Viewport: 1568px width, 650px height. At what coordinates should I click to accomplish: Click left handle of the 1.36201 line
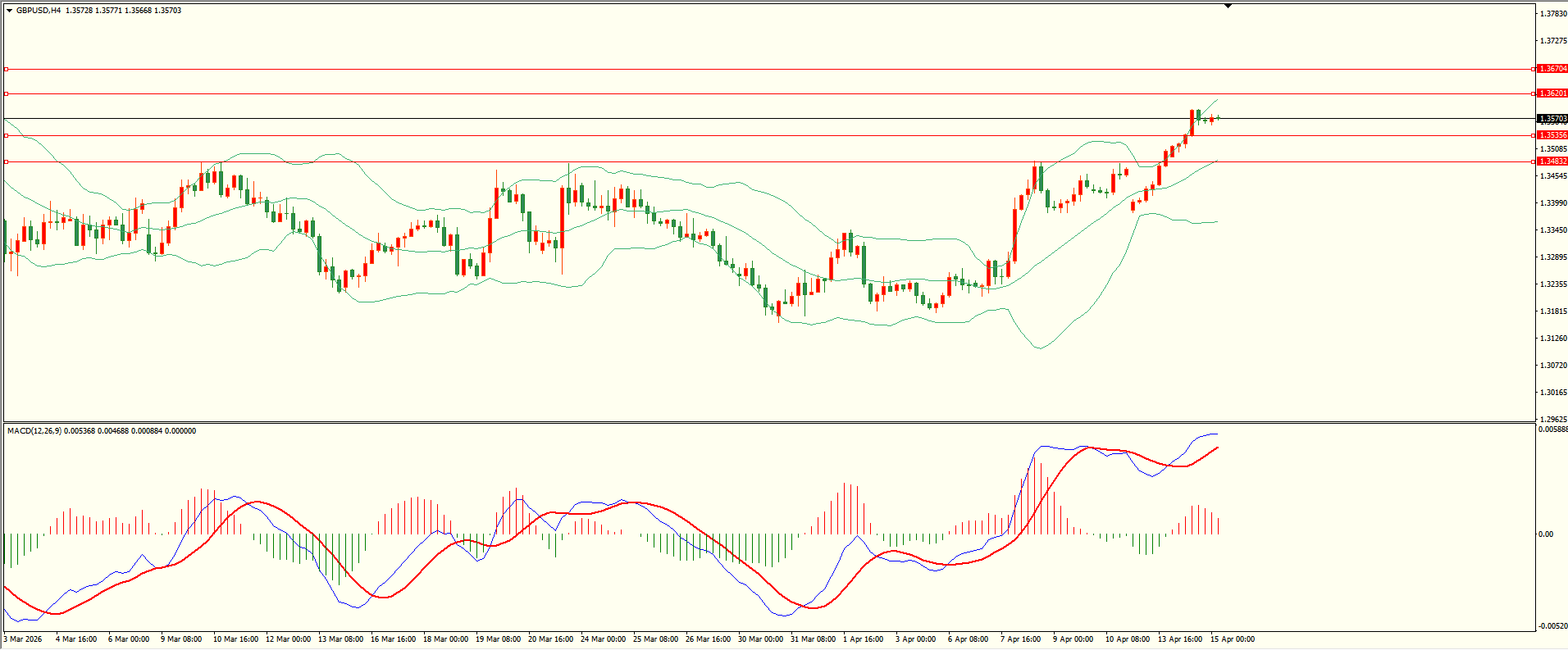pos(6,93)
